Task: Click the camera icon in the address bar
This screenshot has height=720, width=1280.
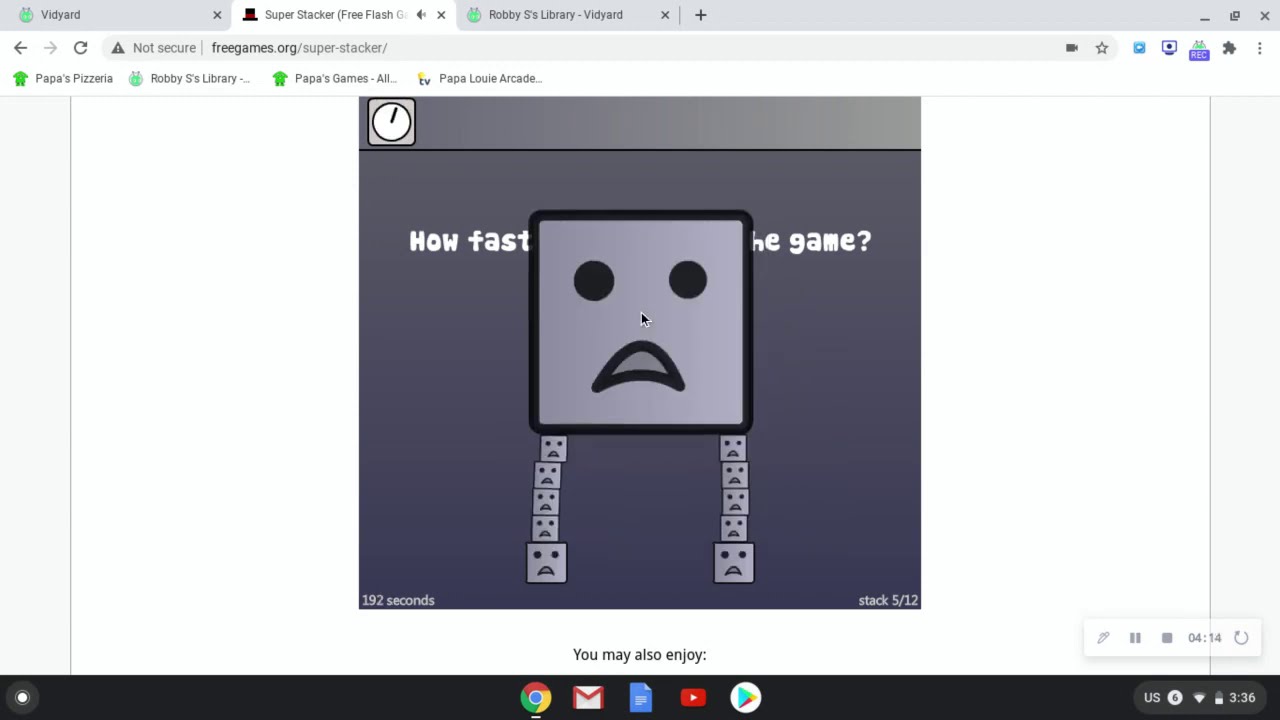Action: pyautogui.click(x=1072, y=48)
